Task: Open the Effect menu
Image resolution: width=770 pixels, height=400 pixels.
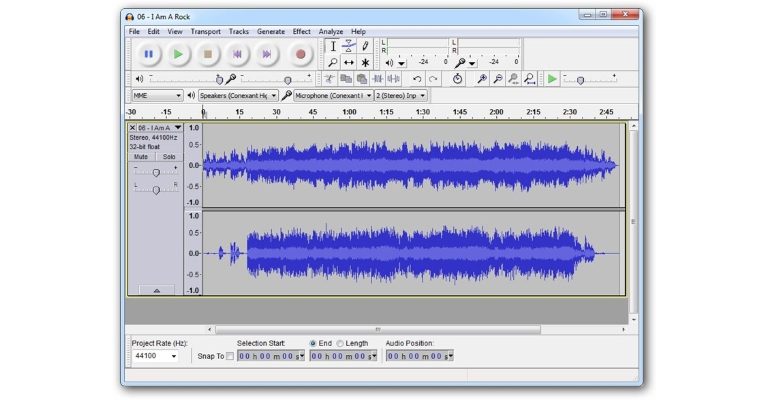Action: click(x=301, y=31)
